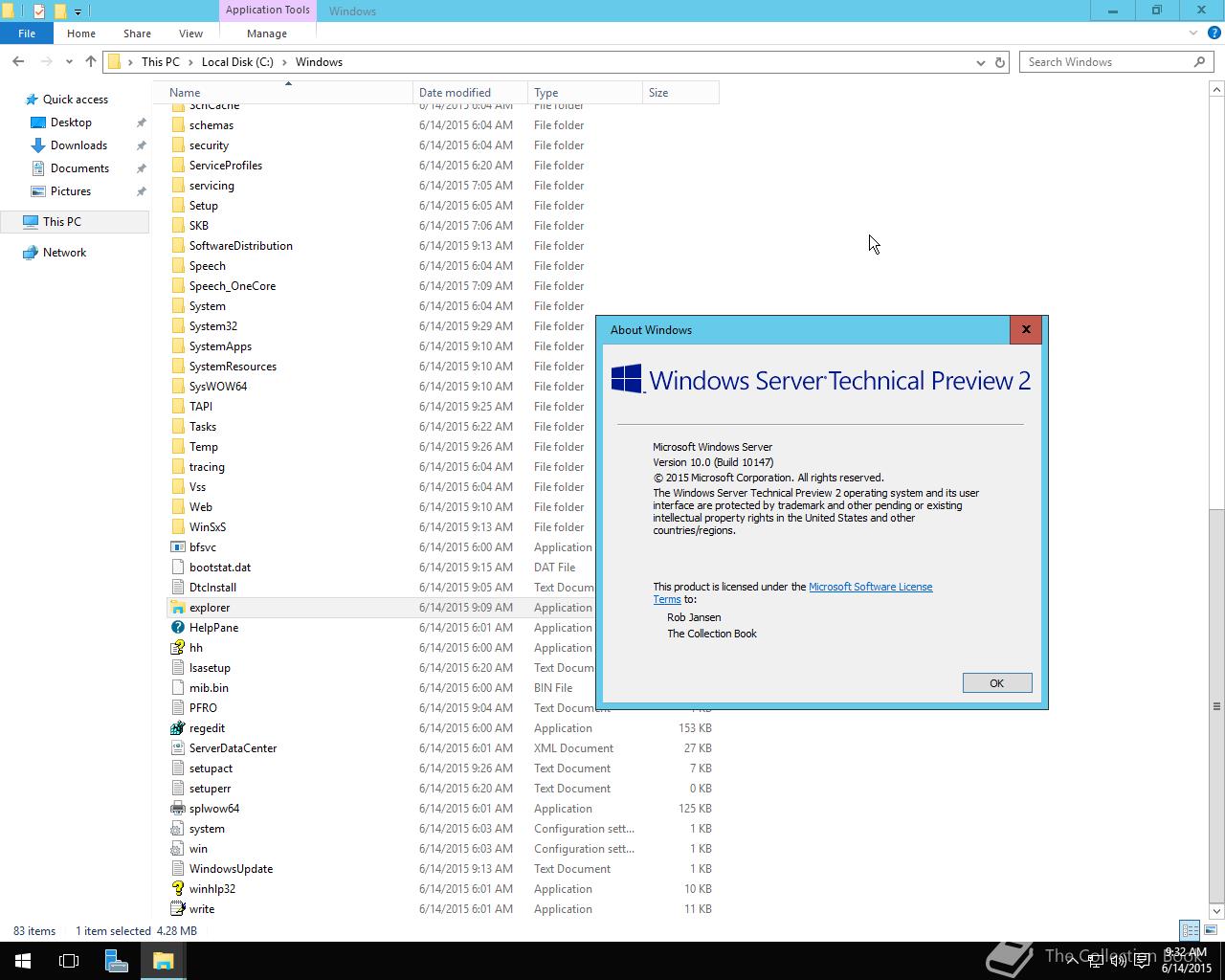The width and height of the screenshot is (1225, 980).
Task: Select the WindowsUpdate text document
Action: point(231,869)
